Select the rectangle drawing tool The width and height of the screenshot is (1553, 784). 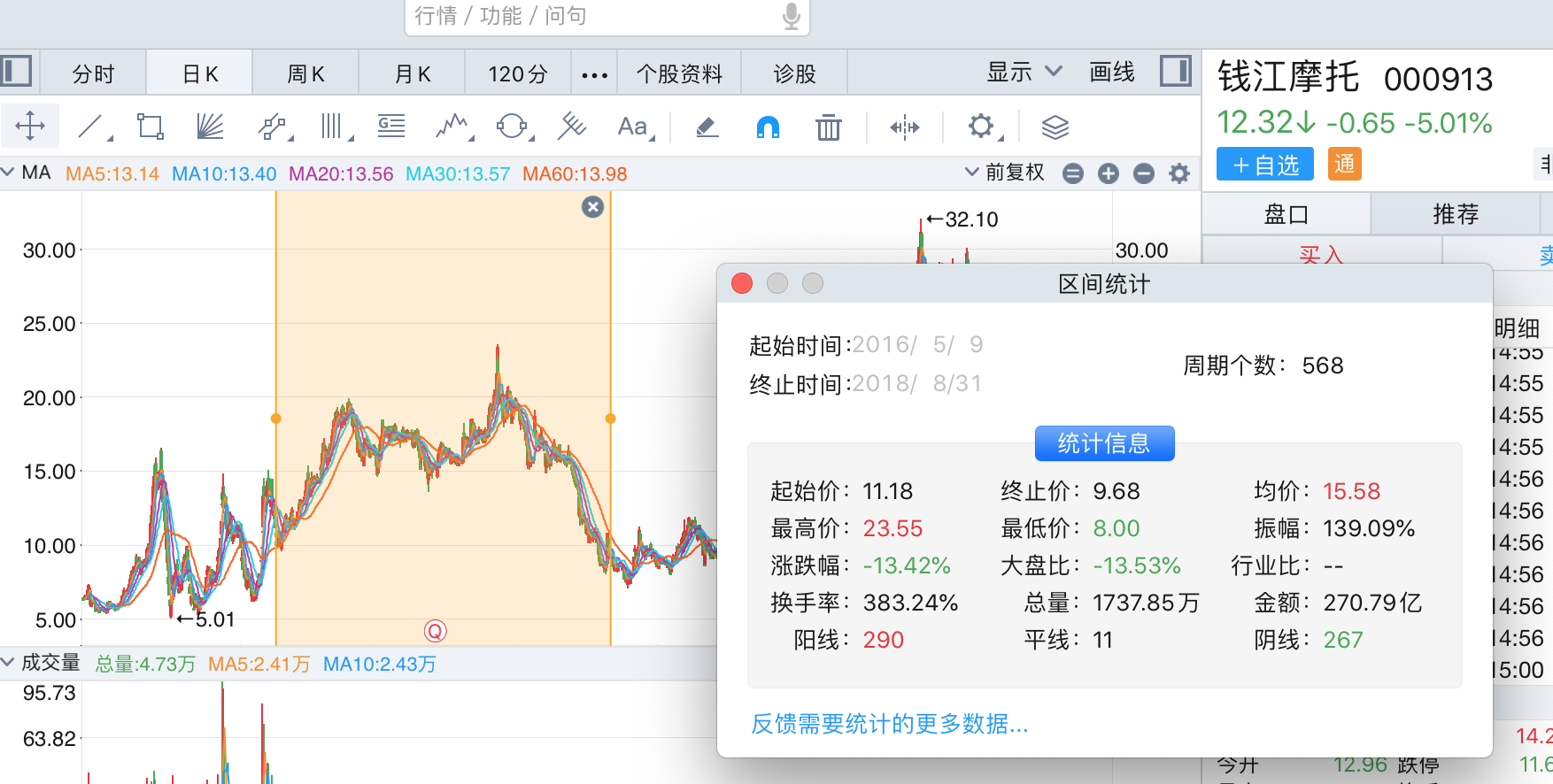click(151, 127)
